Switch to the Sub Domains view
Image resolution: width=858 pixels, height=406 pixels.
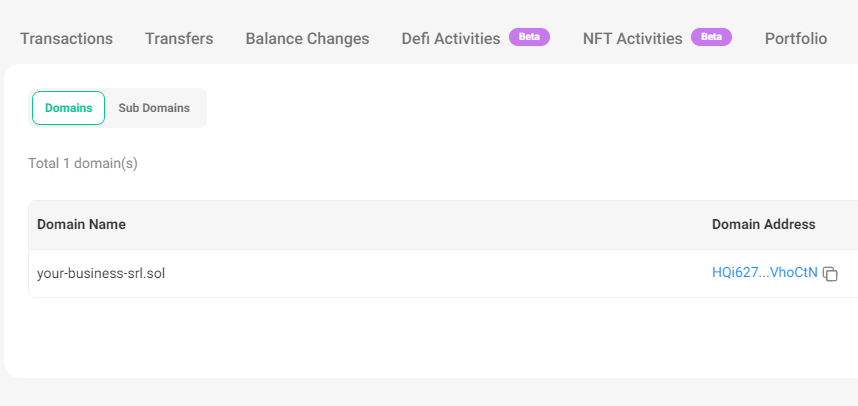click(154, 108)
